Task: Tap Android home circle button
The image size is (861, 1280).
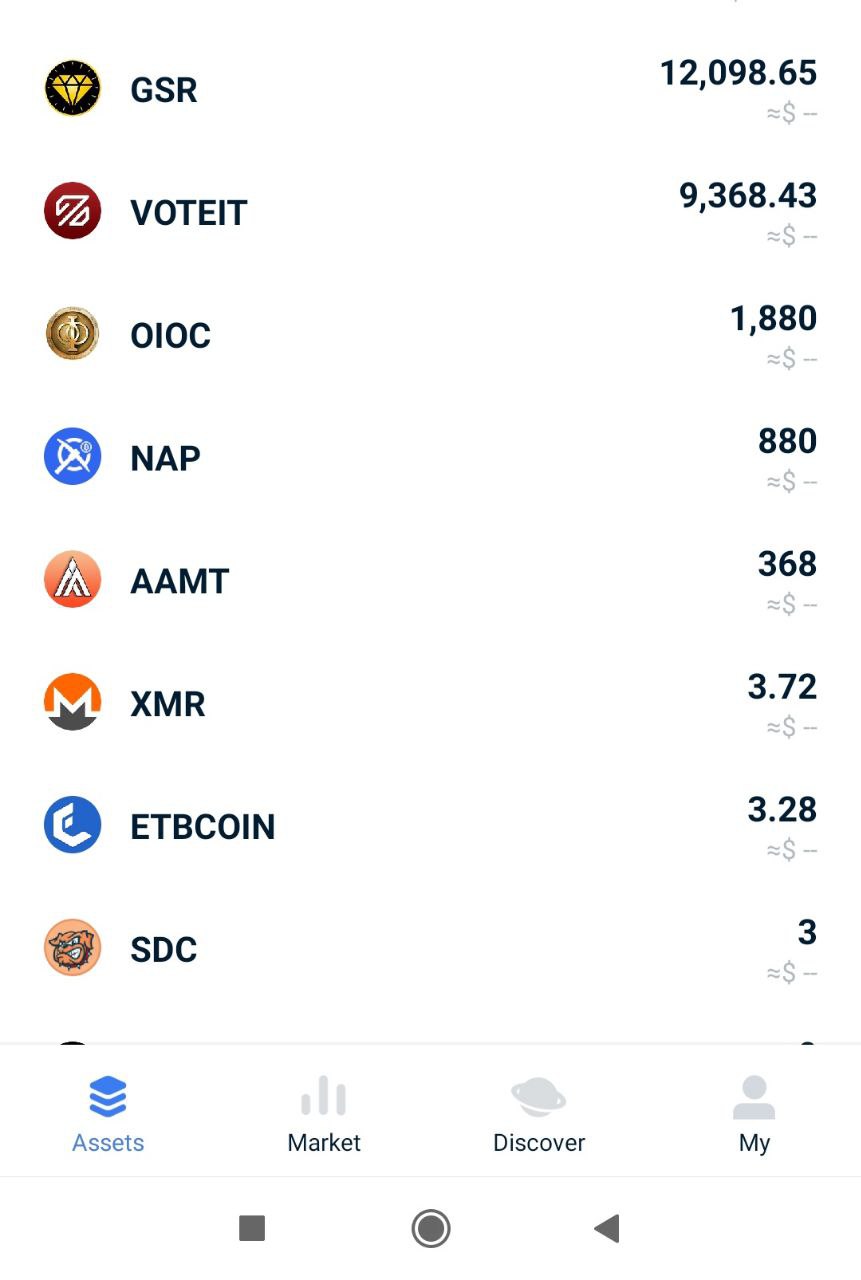Action: click(431, 1228)
